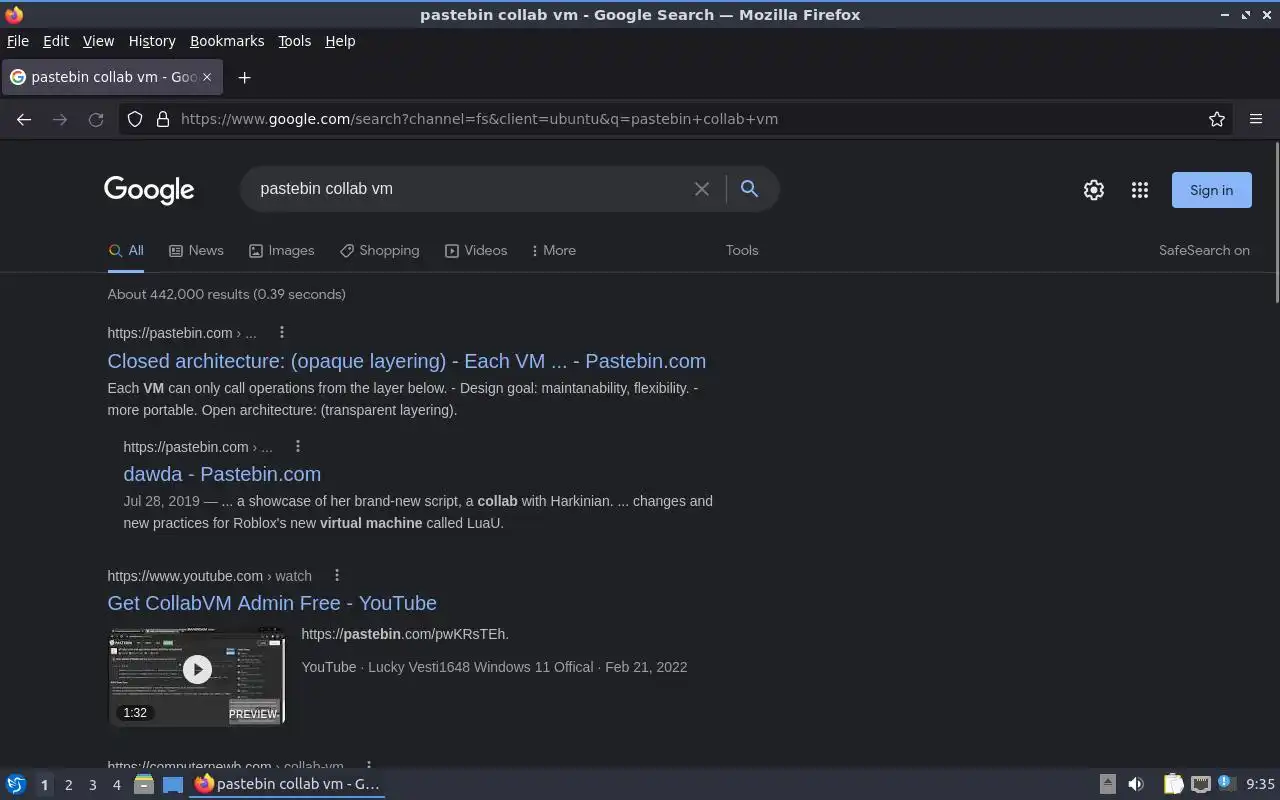Open the Edit menu
This screenshot has width=1280, height=800.
(x=56, y=41)
